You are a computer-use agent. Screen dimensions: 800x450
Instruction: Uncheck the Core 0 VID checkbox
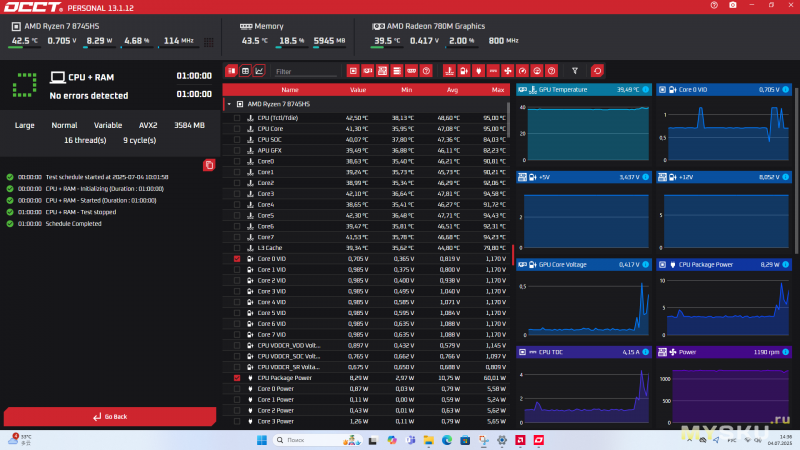(x=237, y=259)
